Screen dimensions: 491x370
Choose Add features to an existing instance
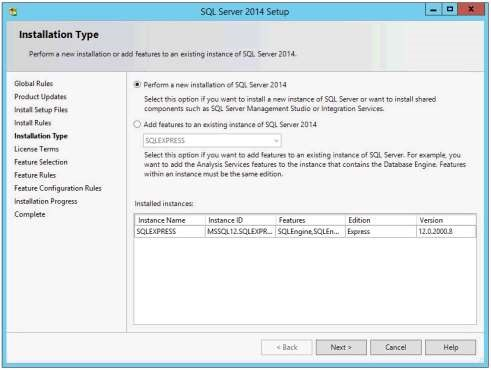pos(137,124)
